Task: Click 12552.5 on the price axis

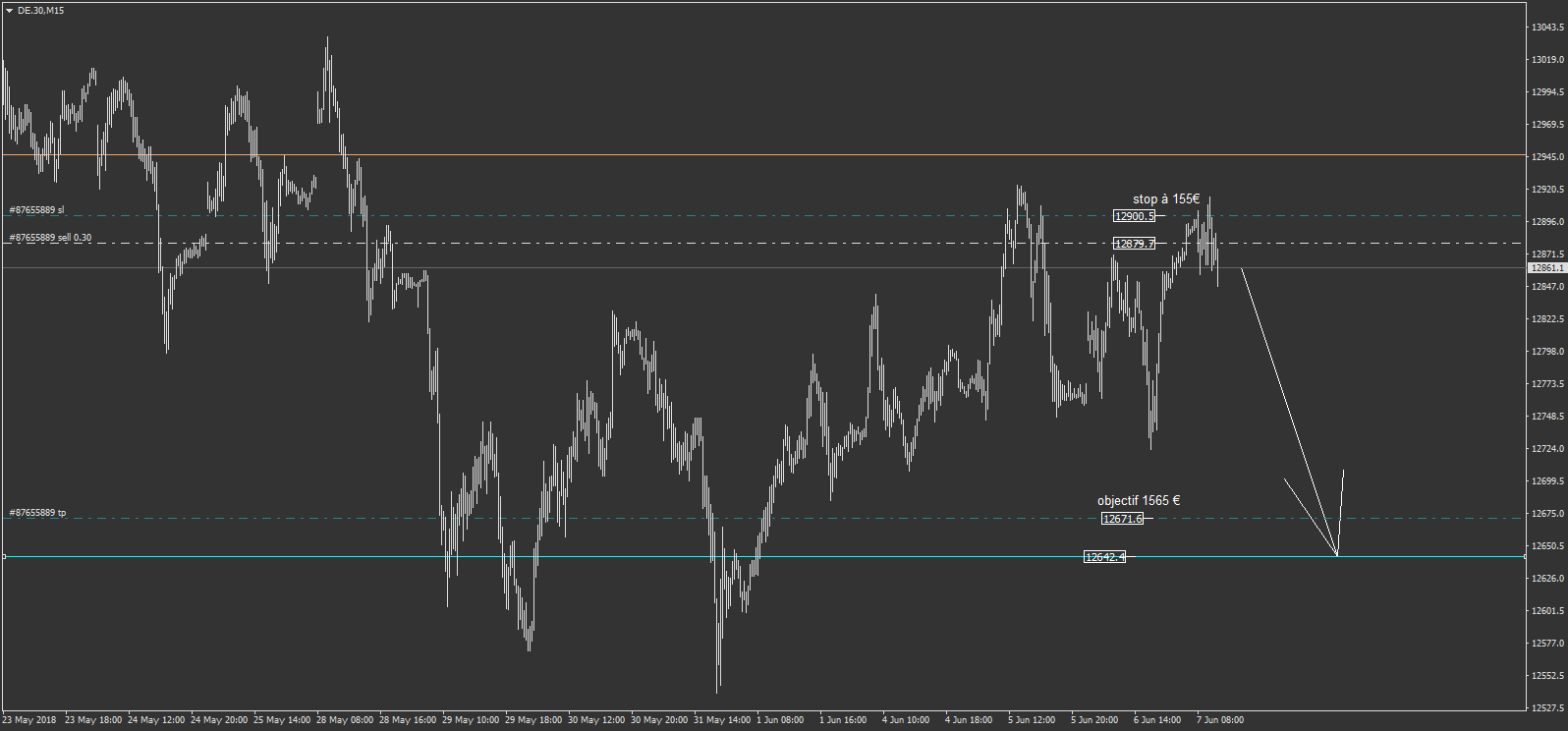Action: [x=1547, y=676]
